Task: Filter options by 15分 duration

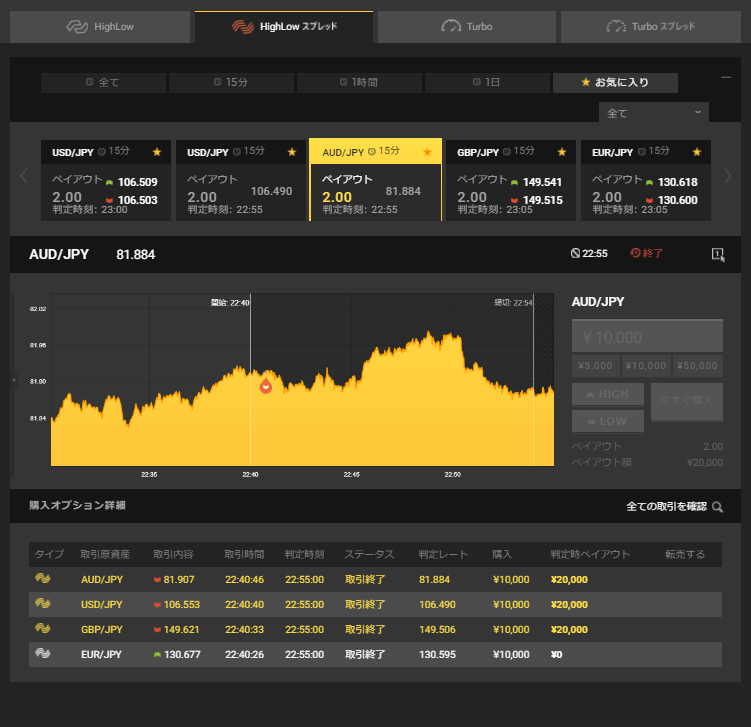Action: click(231, 82)
